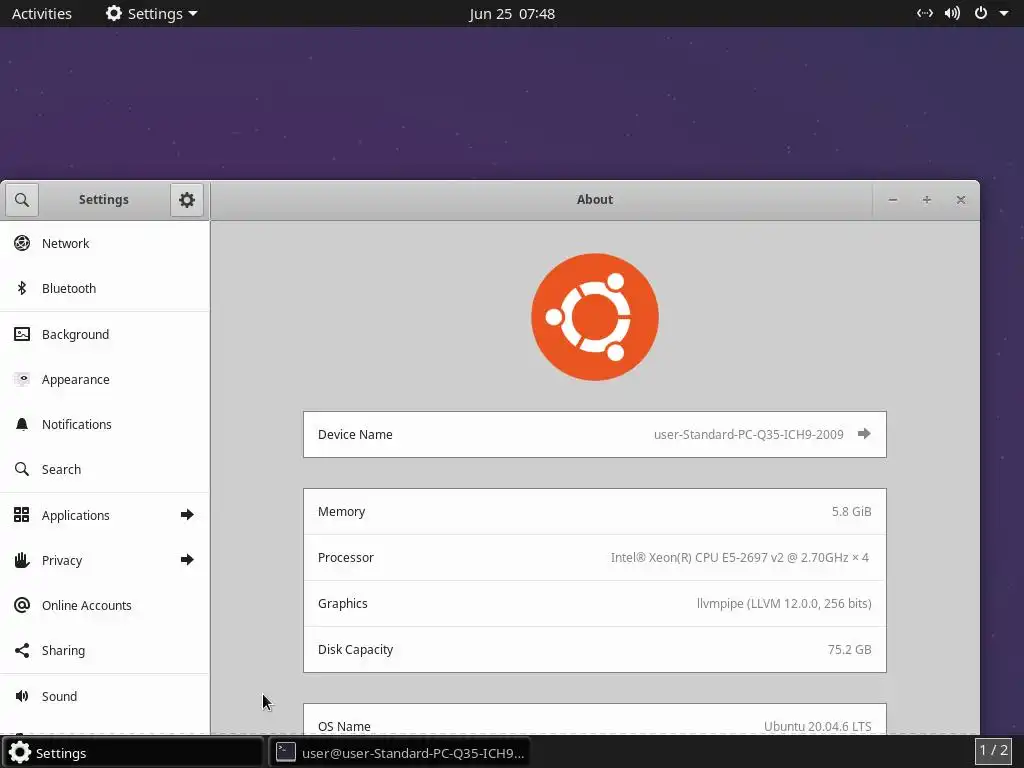
Task: Click the Notifications bell icon
Action: click(x=22, y=424)
